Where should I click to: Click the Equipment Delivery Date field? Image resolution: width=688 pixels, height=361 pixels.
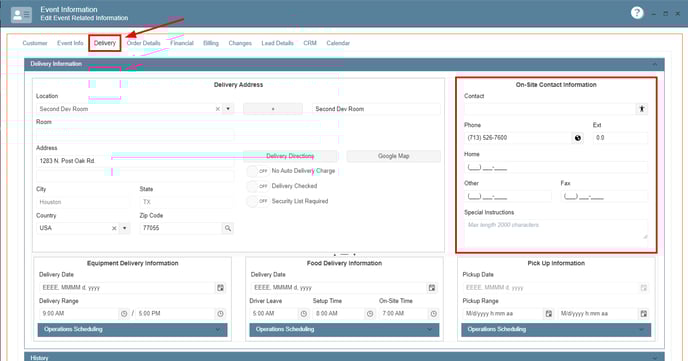[127, 288]
